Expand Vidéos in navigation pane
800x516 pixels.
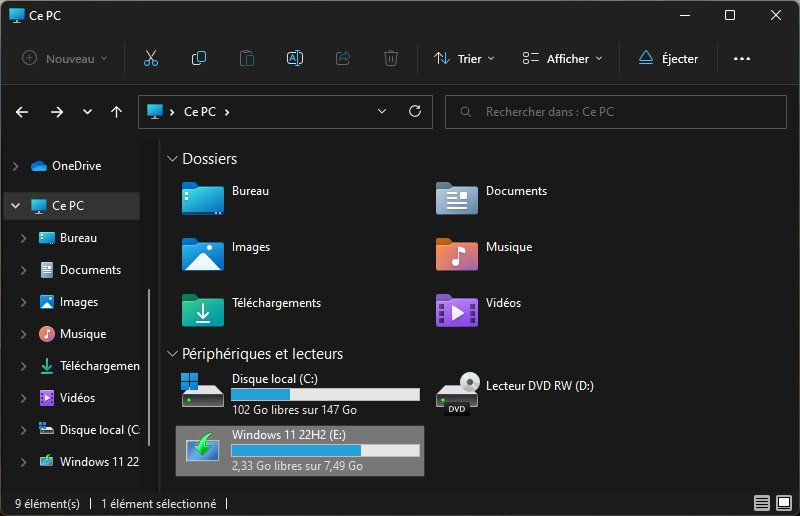click(x=23, y=398)
